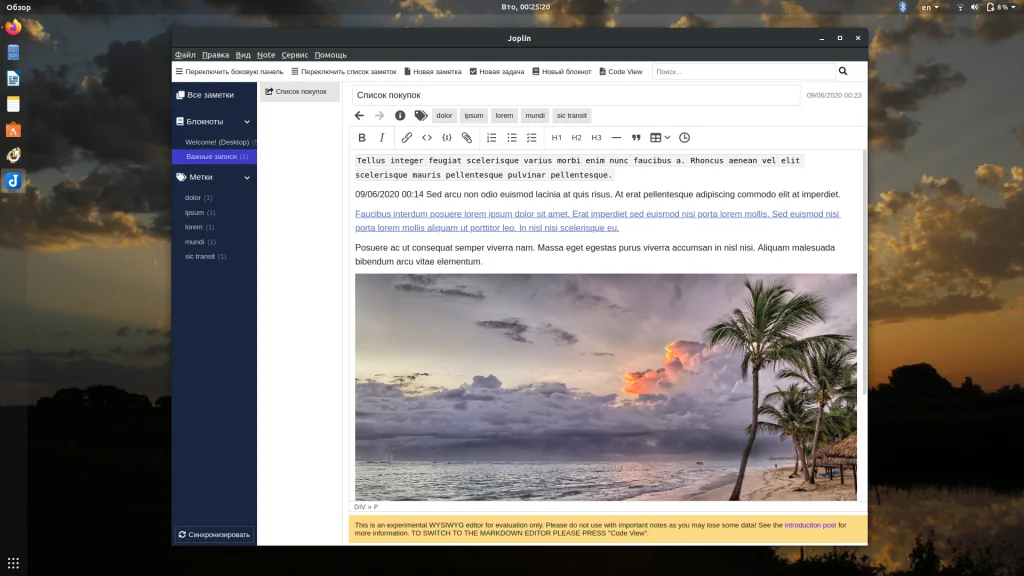The width and height of the screenshot is (1024, 576).
Task: Open note properties info icon
Action: click(400, 115)
